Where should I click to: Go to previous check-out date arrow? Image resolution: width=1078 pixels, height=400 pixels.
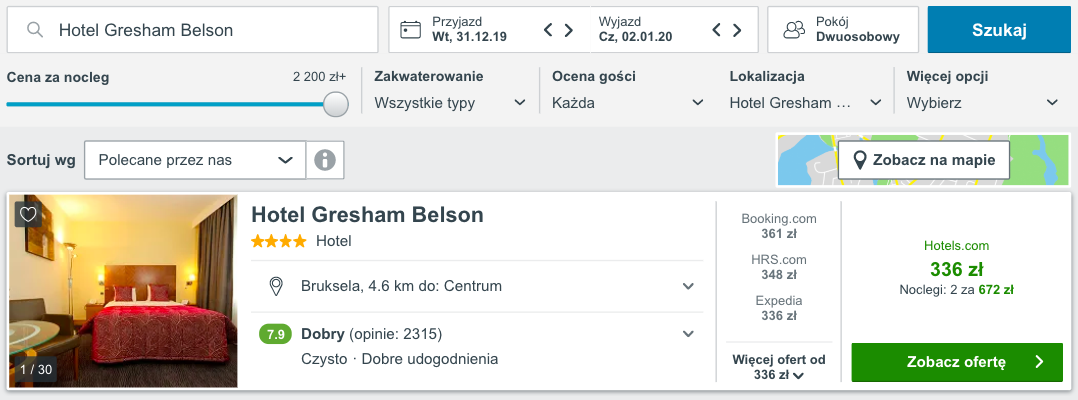point(717,30)
